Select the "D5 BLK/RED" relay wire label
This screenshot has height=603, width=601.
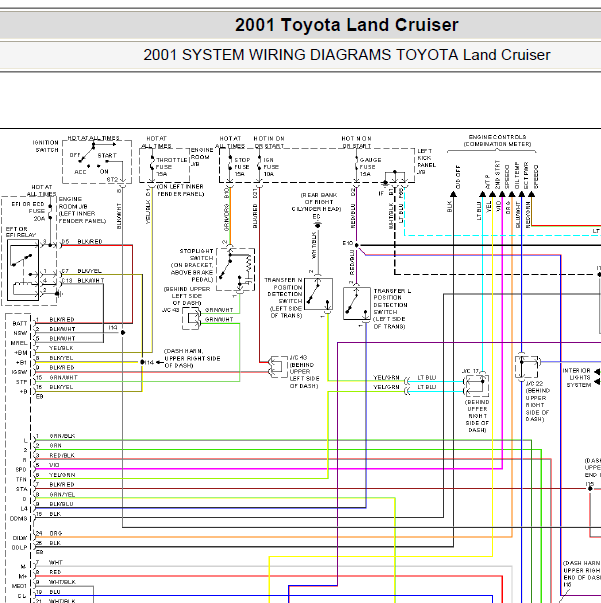82,242
